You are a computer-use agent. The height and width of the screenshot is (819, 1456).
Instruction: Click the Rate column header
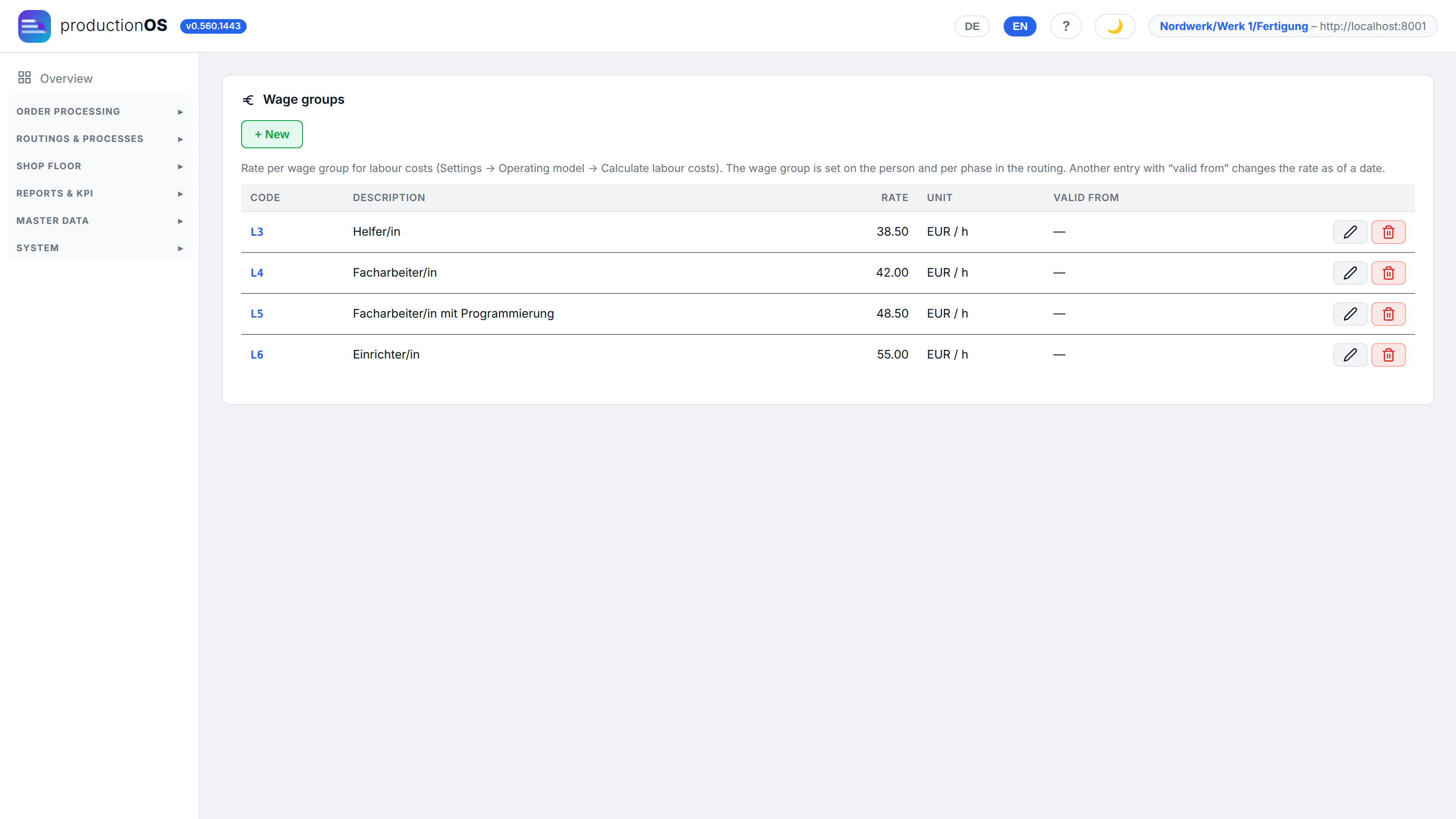894,197
